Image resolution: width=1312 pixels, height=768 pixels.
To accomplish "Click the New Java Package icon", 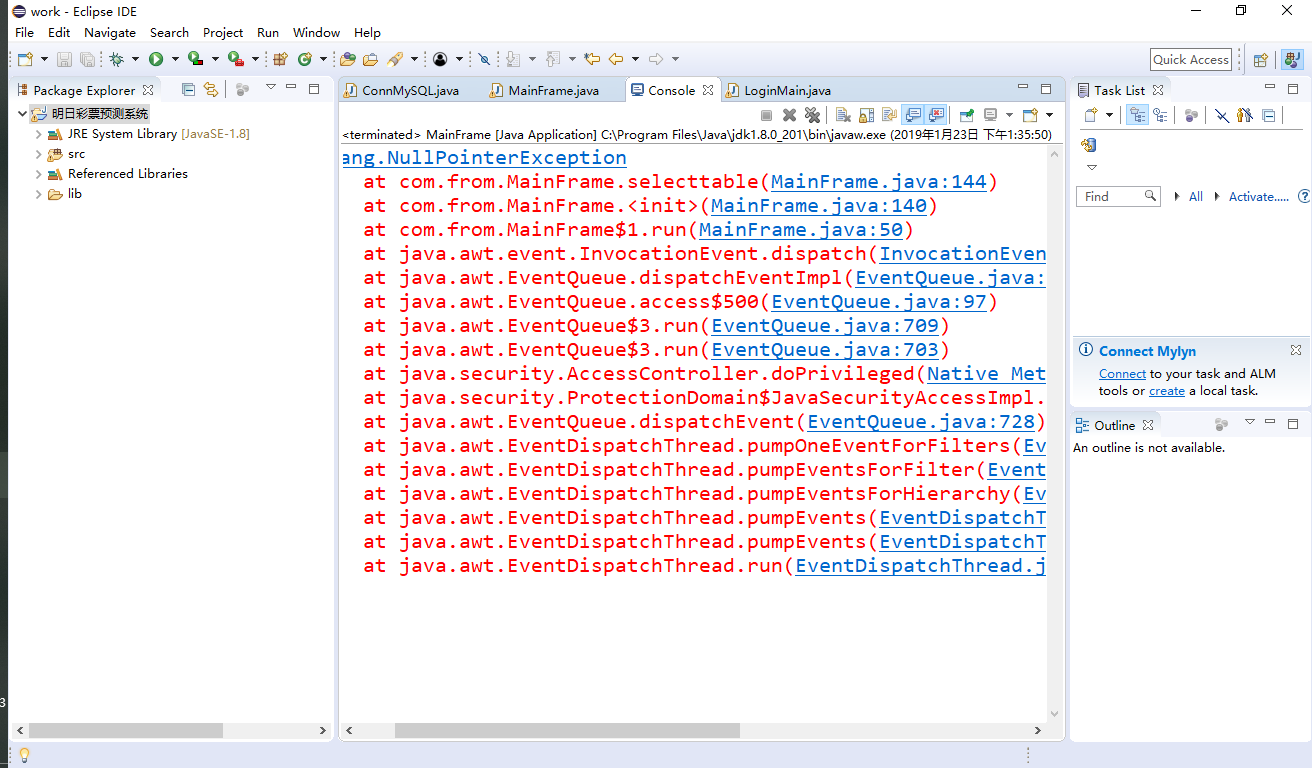I will click(x=280, y=59).
